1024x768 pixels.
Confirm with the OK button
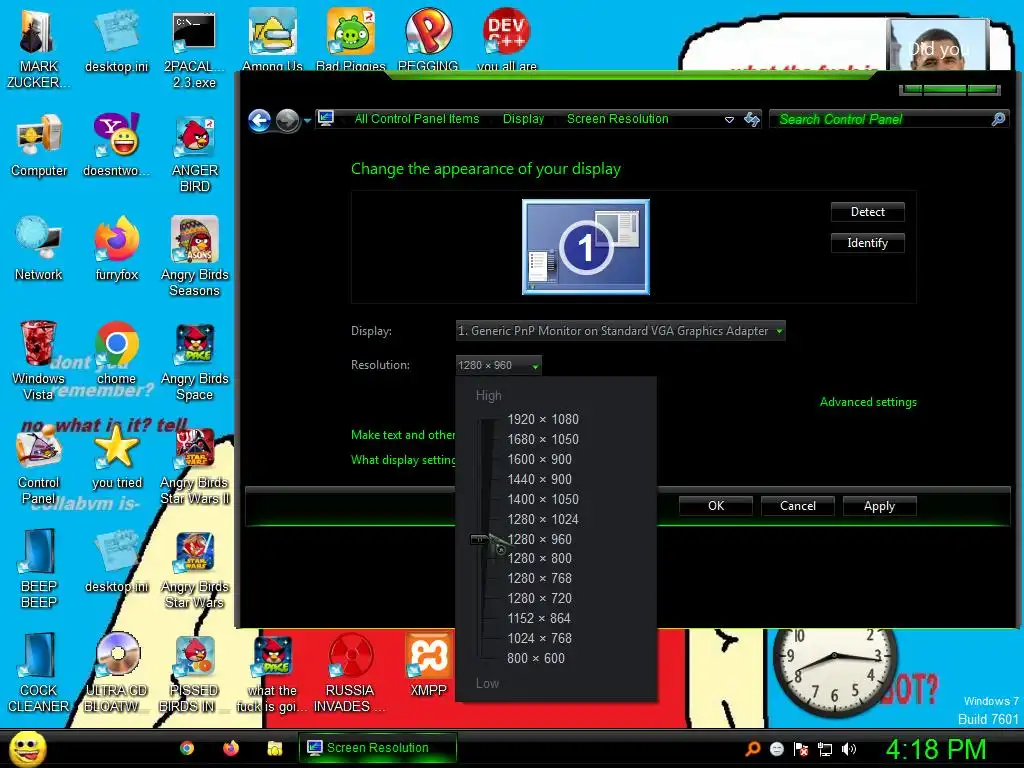716,506
